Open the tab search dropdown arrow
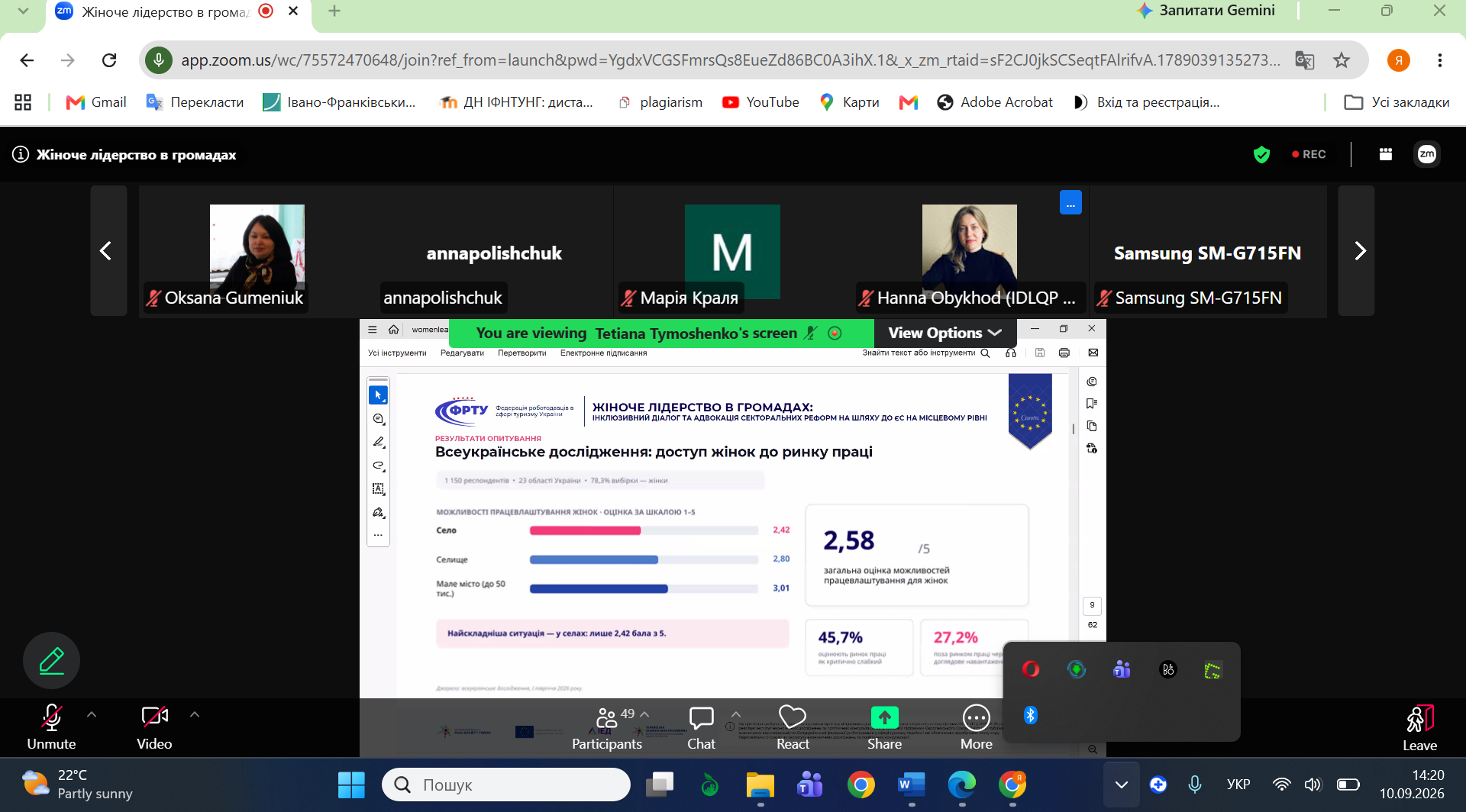The height and width of the screenshot is (812, 1466). click(23, 11)
